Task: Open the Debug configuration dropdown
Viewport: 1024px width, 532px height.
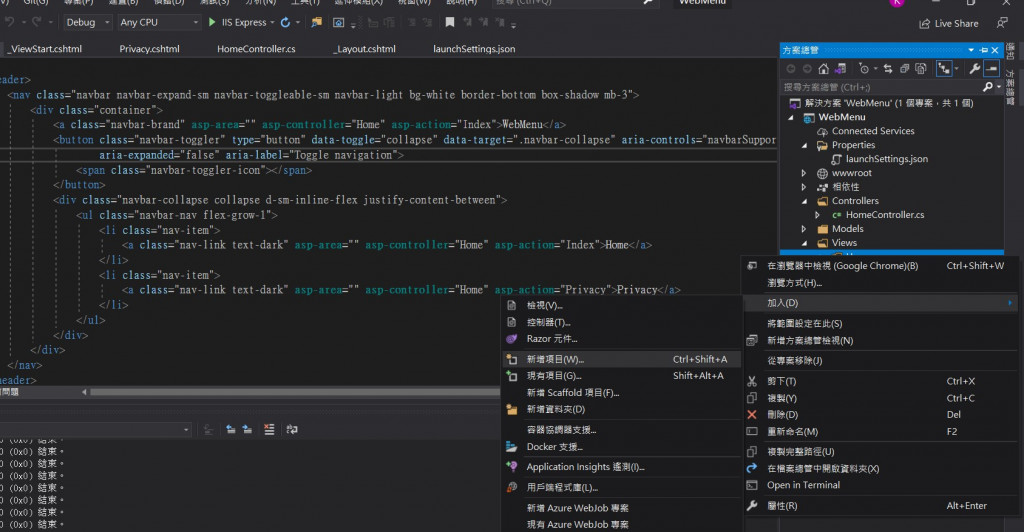Action: click(x=88, y=22)
